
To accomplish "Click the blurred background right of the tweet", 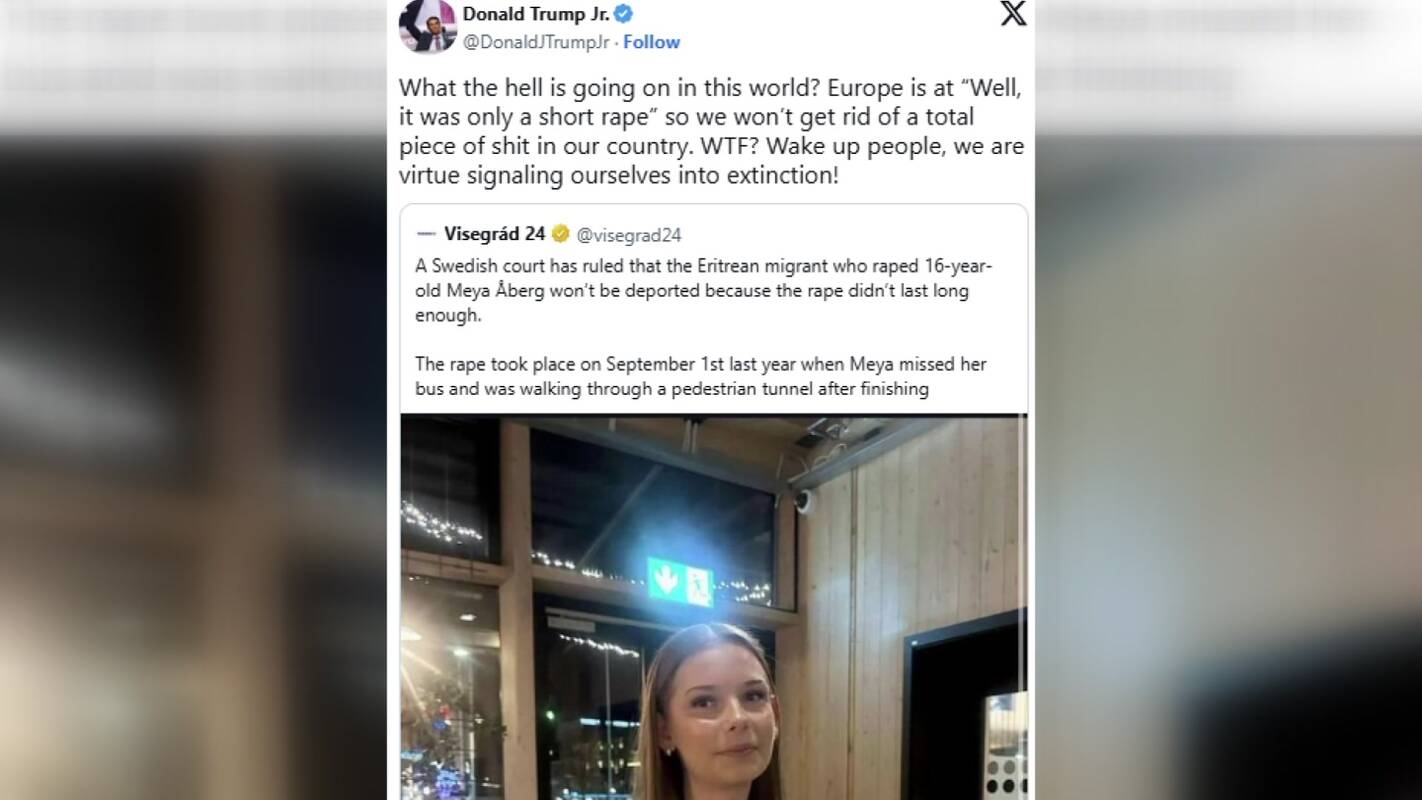I will (x=1228, y=450).
